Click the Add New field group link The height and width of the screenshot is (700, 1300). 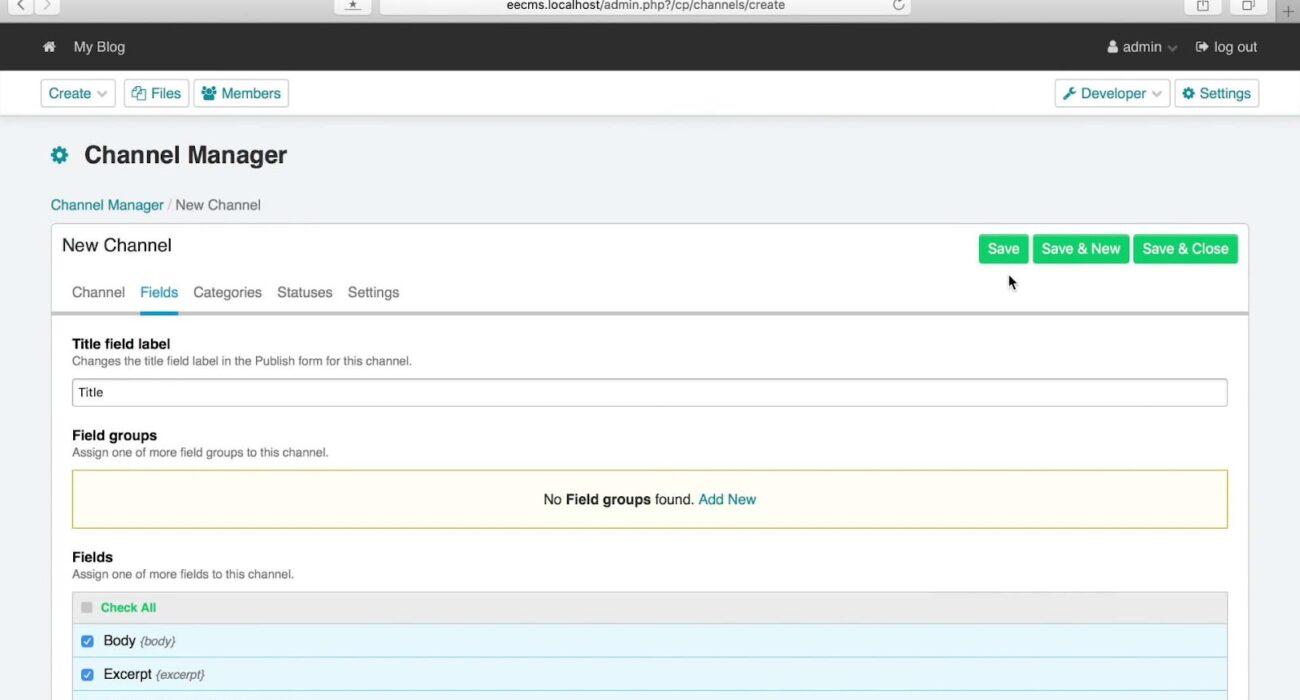(727, 499)
